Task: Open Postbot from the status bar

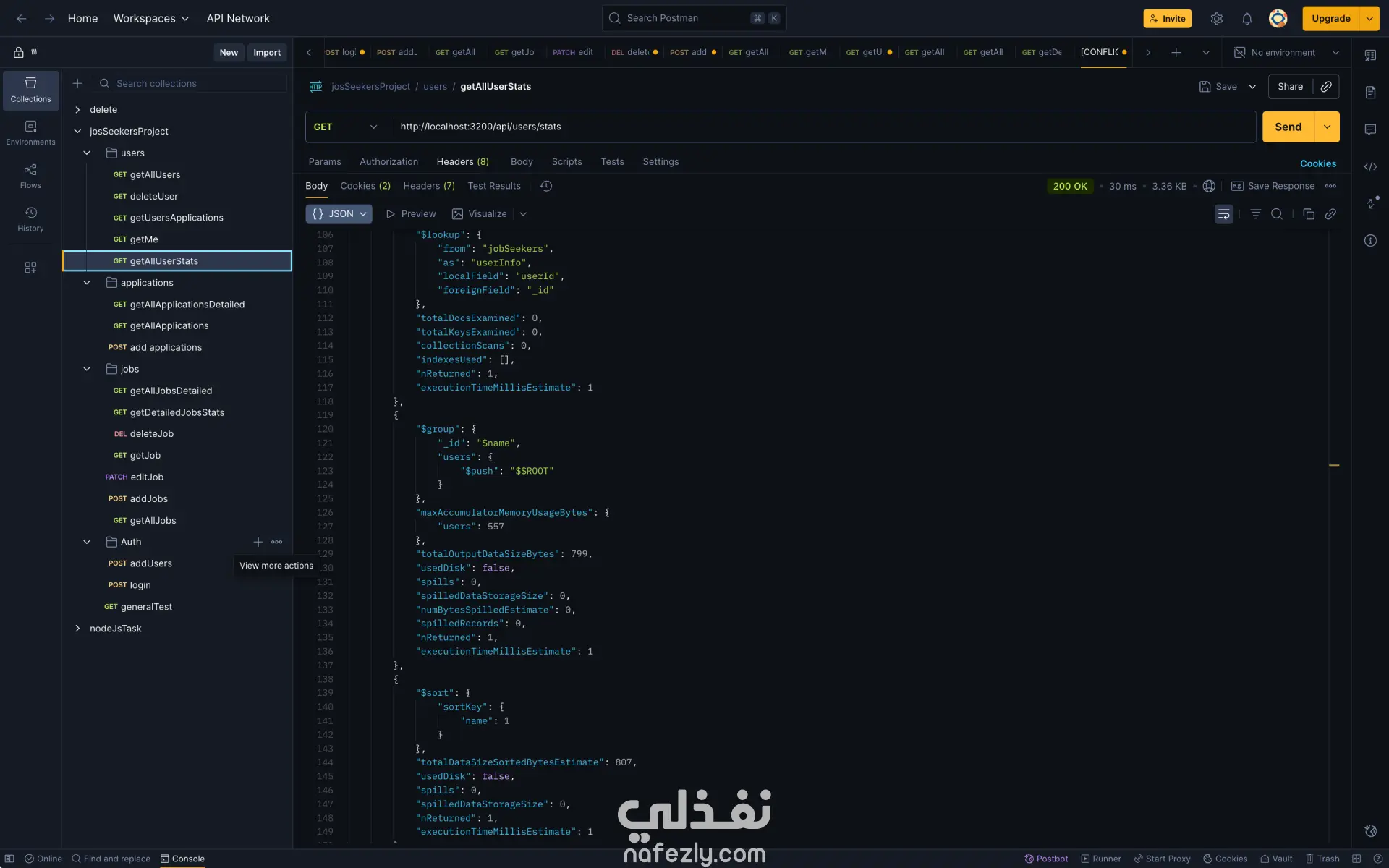Action: pyautogui.click(x=1046, y=859)
